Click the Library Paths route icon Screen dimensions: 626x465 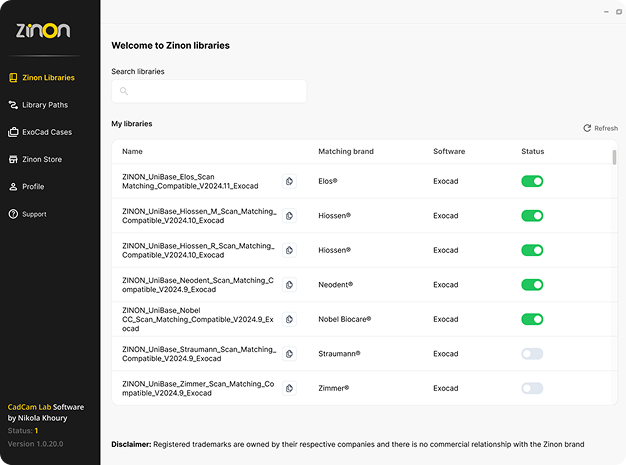[x=13, y=105]
